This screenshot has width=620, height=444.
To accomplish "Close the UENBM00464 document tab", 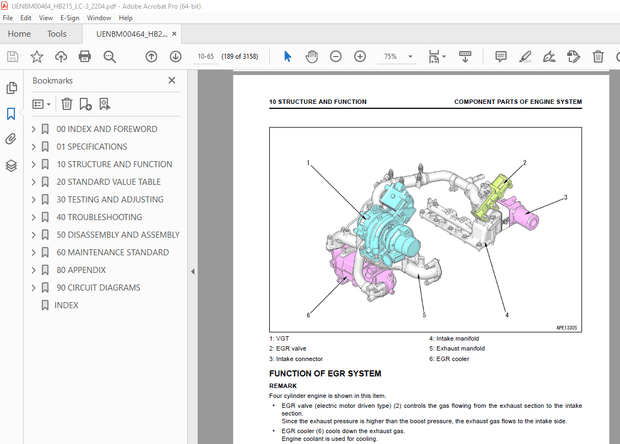I will [x=174, y=34].
